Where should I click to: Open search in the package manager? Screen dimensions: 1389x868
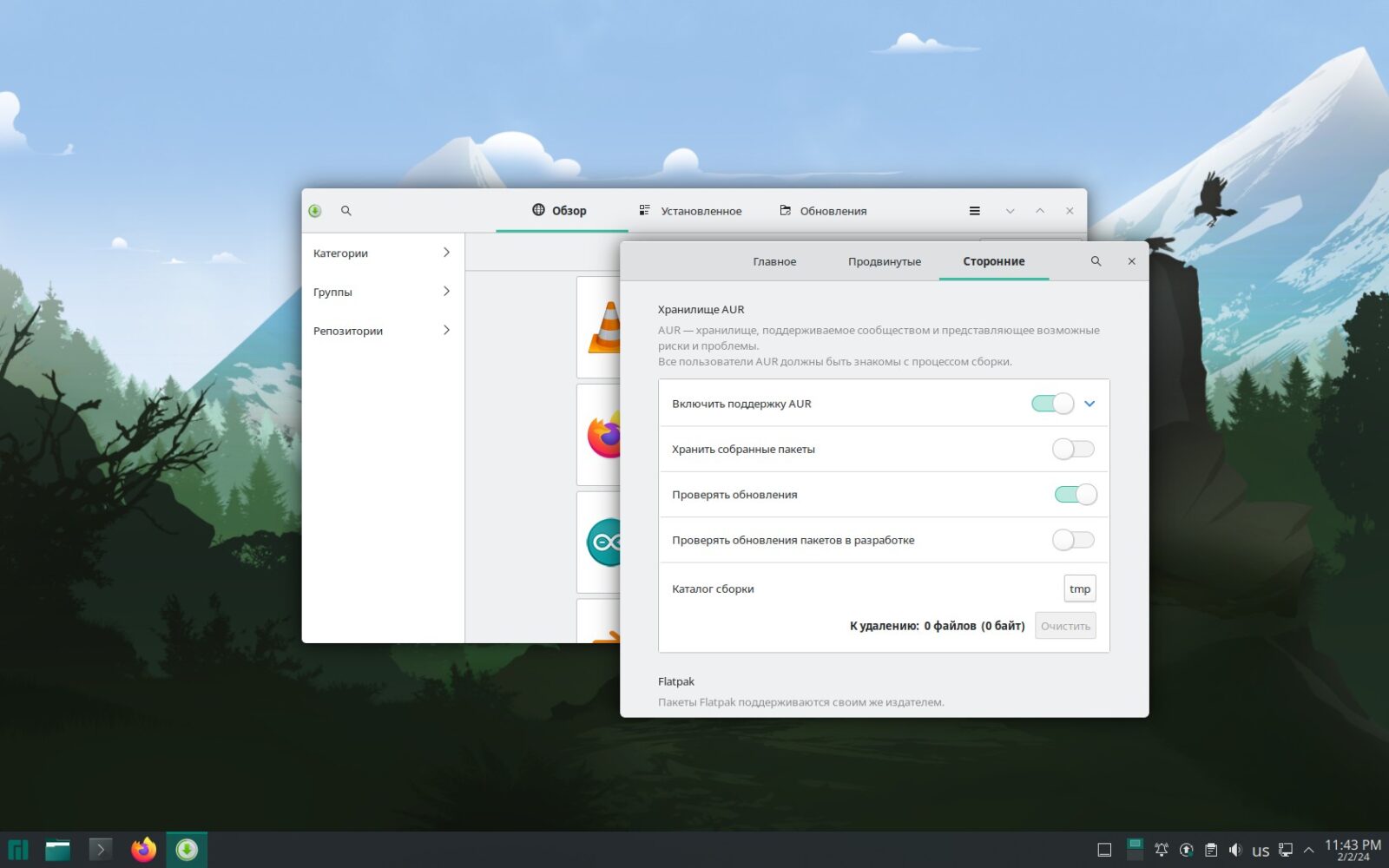click(346, 210)
